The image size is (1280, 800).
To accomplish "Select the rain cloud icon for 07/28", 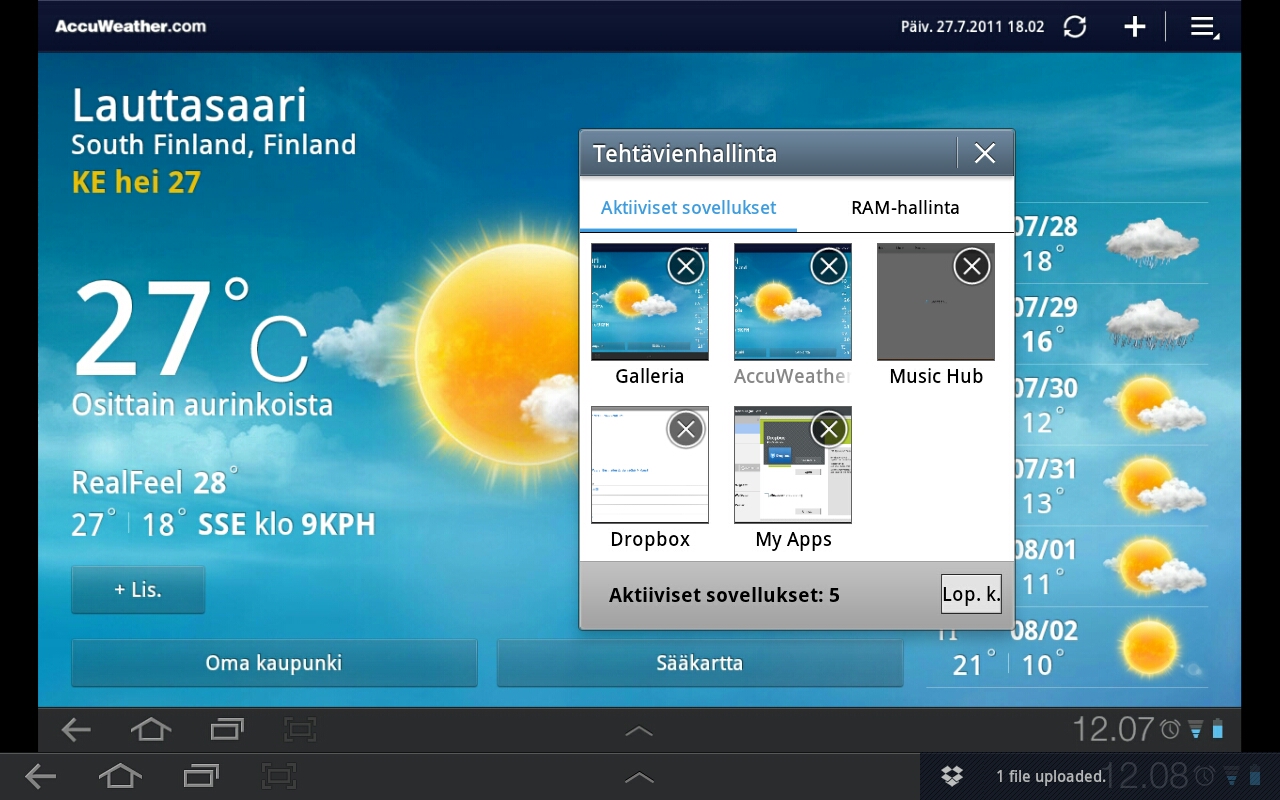I will (1152, 242).
